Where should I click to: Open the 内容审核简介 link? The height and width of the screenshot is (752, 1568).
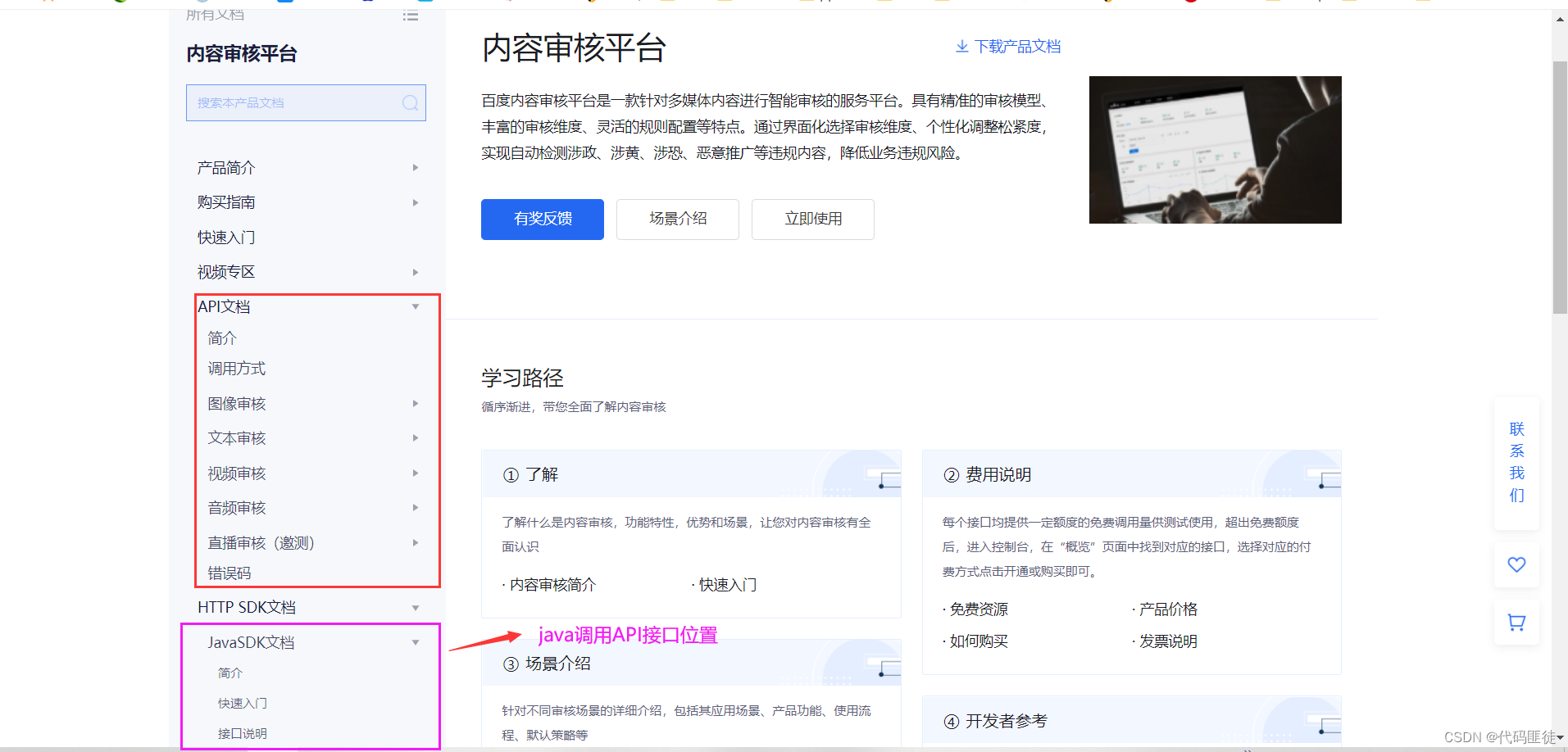553,585
